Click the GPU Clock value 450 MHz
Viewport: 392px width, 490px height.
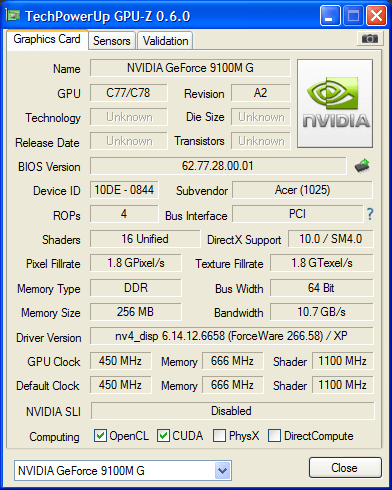pyautogui.click(x=120, y=361)
